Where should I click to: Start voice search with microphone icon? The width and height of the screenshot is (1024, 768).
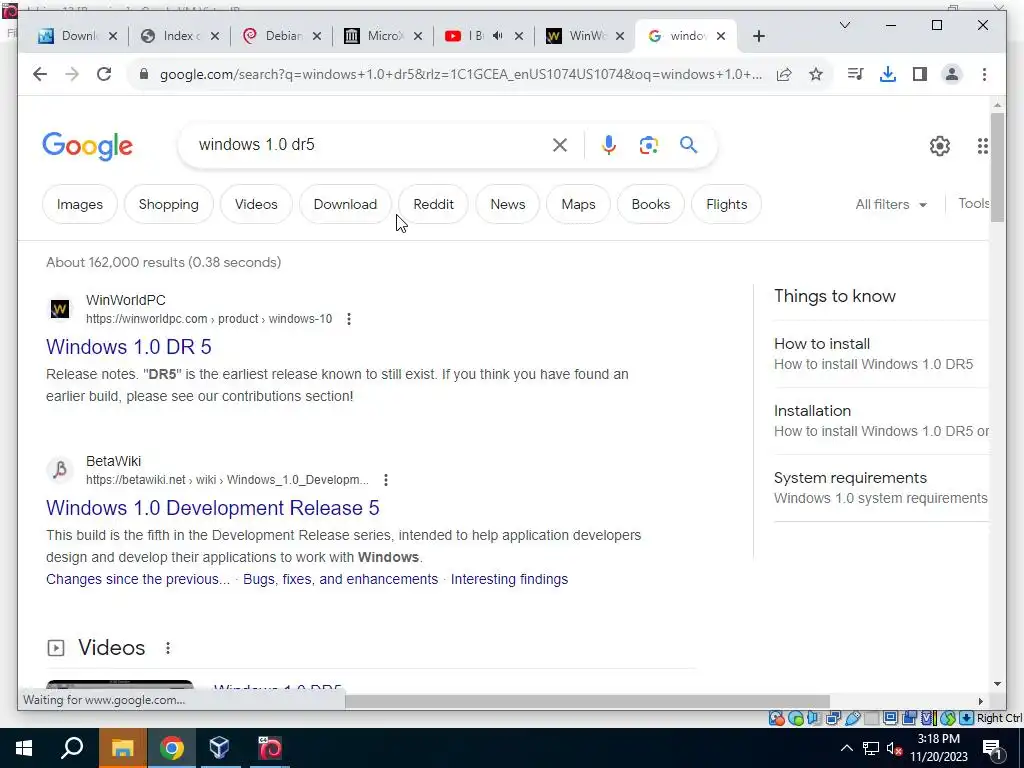click(x=609, y=145)
